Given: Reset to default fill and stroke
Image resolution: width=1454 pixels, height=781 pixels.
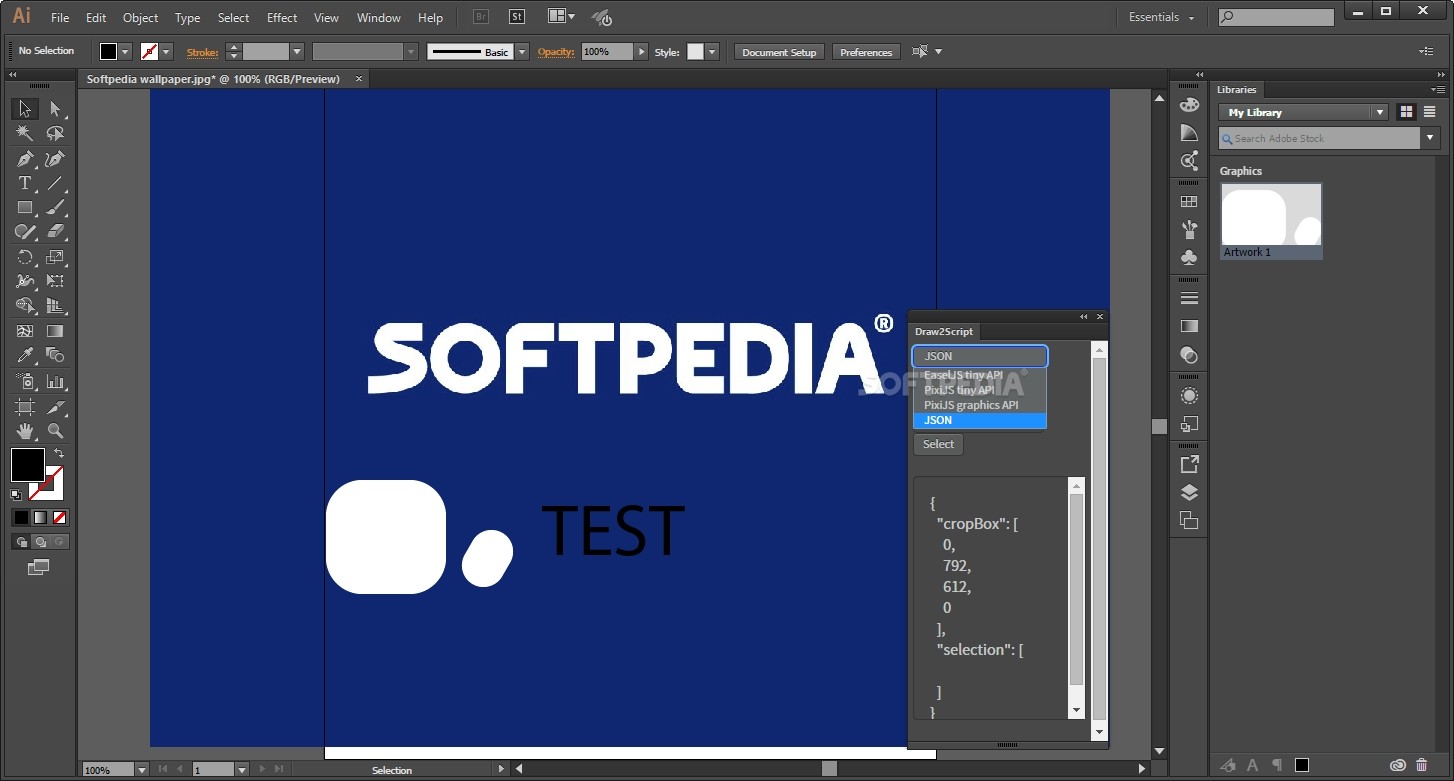Looking at the screenshot, I should pos(16,494).
